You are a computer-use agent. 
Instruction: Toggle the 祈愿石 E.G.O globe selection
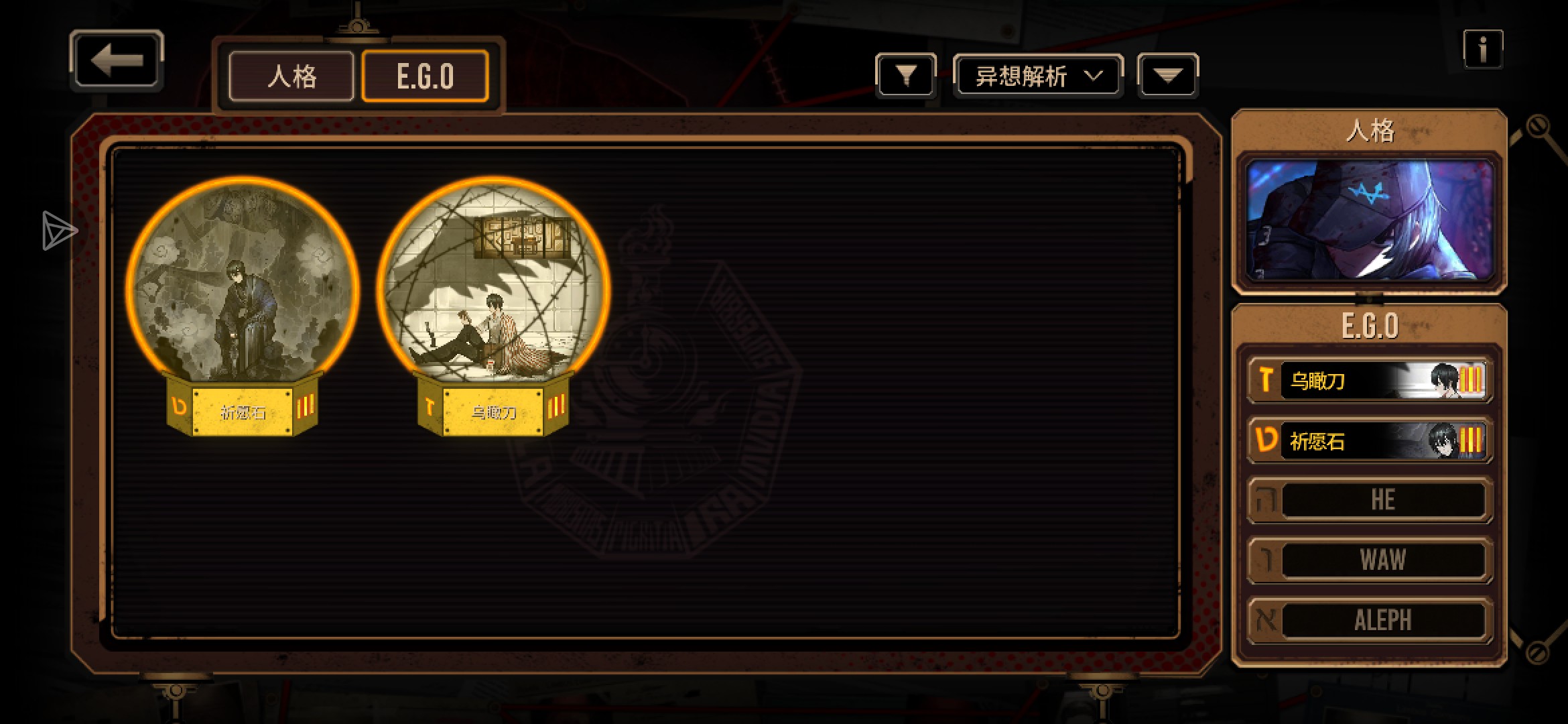click(242, 306)
